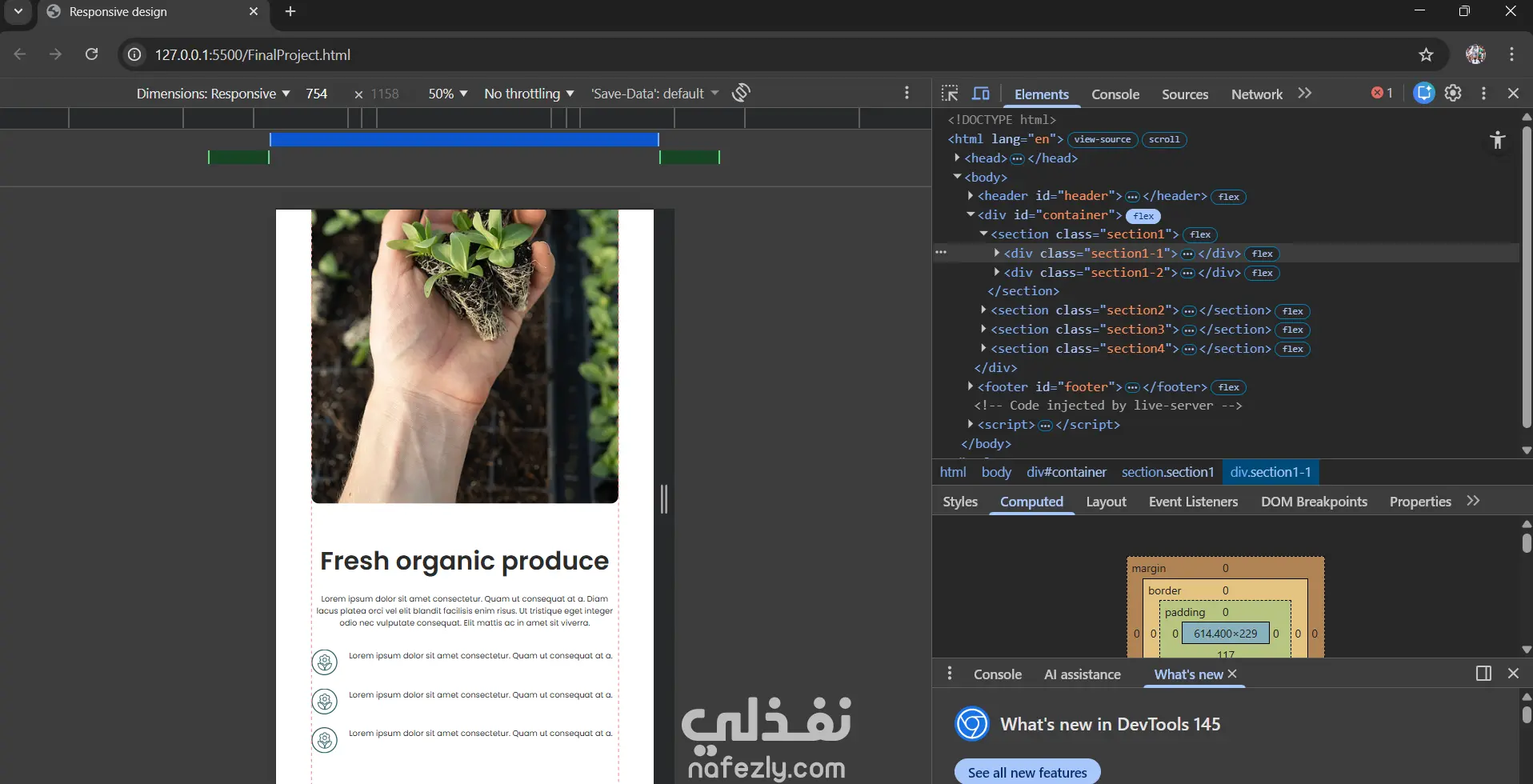Switch to the Console tab
Viewport: 1533px width, 784px height.
(x=1115, y=94)
